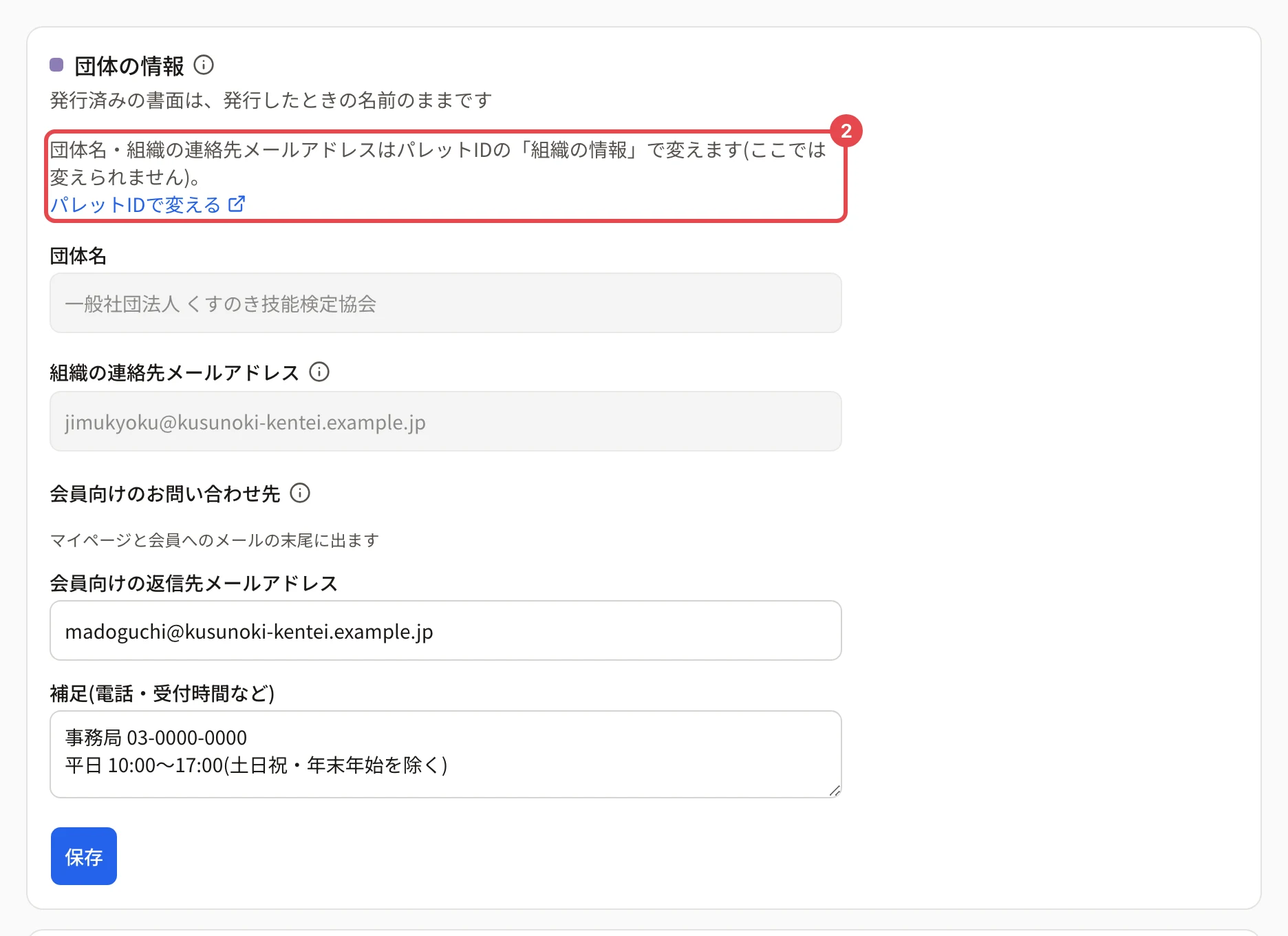Click info icon beside 団体の情報 heading
Screen dimensions: 1288x936
204,65
